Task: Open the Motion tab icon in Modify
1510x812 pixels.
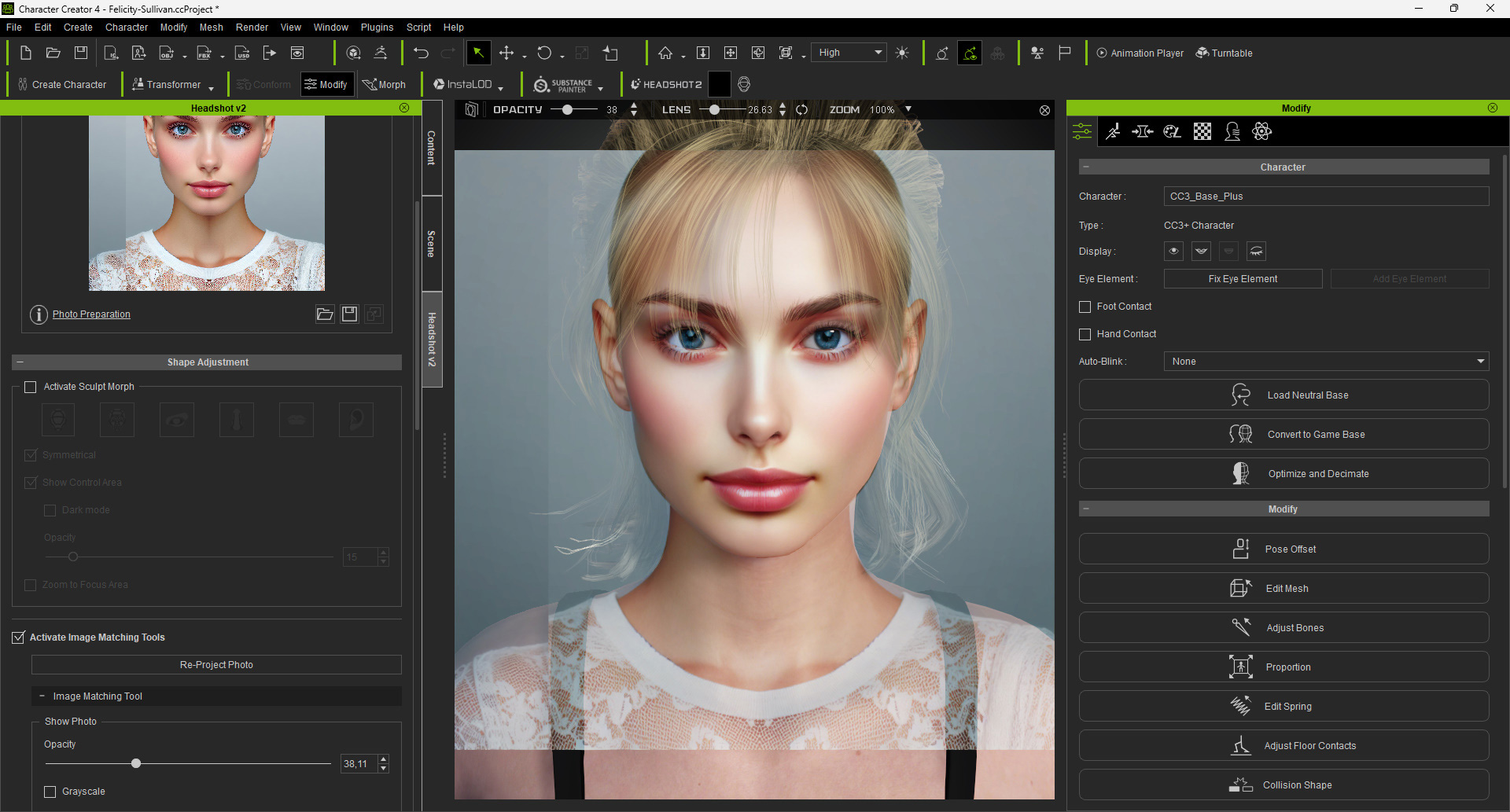Action: [x=1113, y=131]
